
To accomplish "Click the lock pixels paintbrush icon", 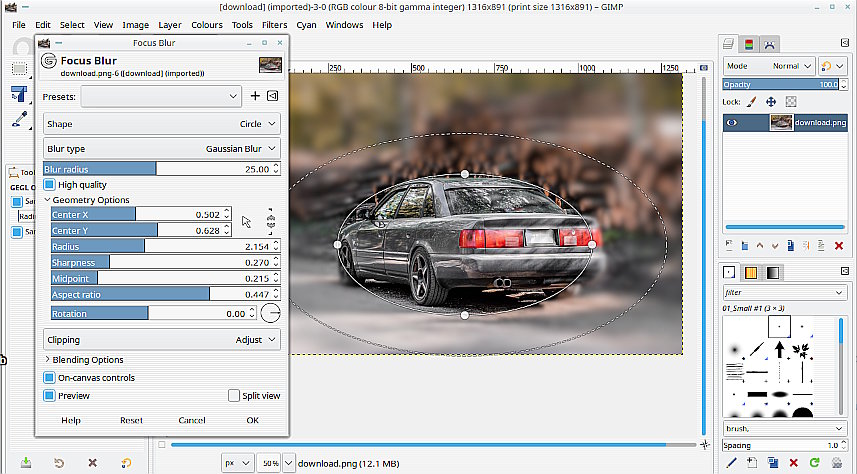I will point(751,102).
